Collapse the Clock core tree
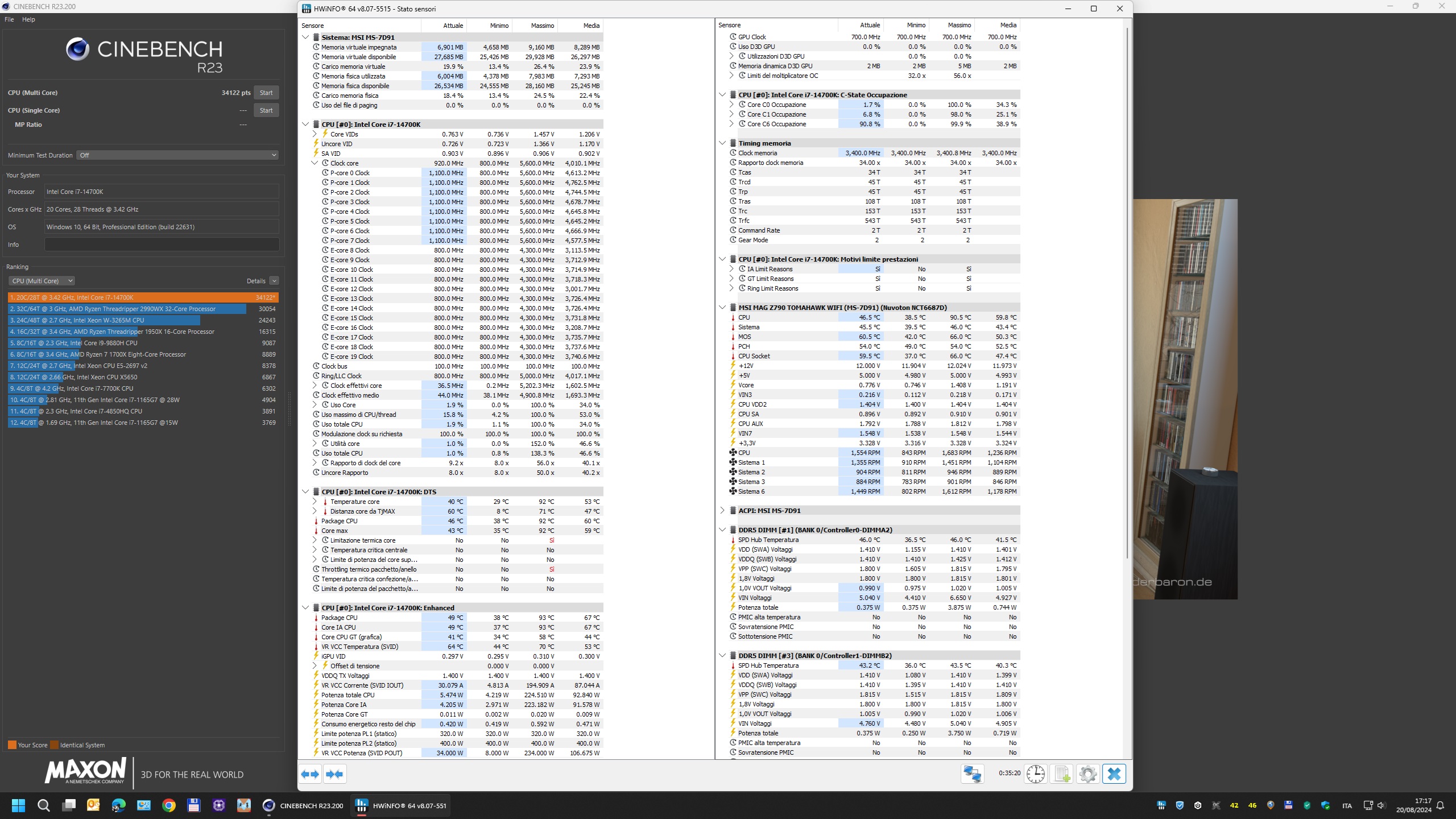Image resolution: width=1456 pixels, height=819 pixels. pyautogui.click(x=315, y=163)
